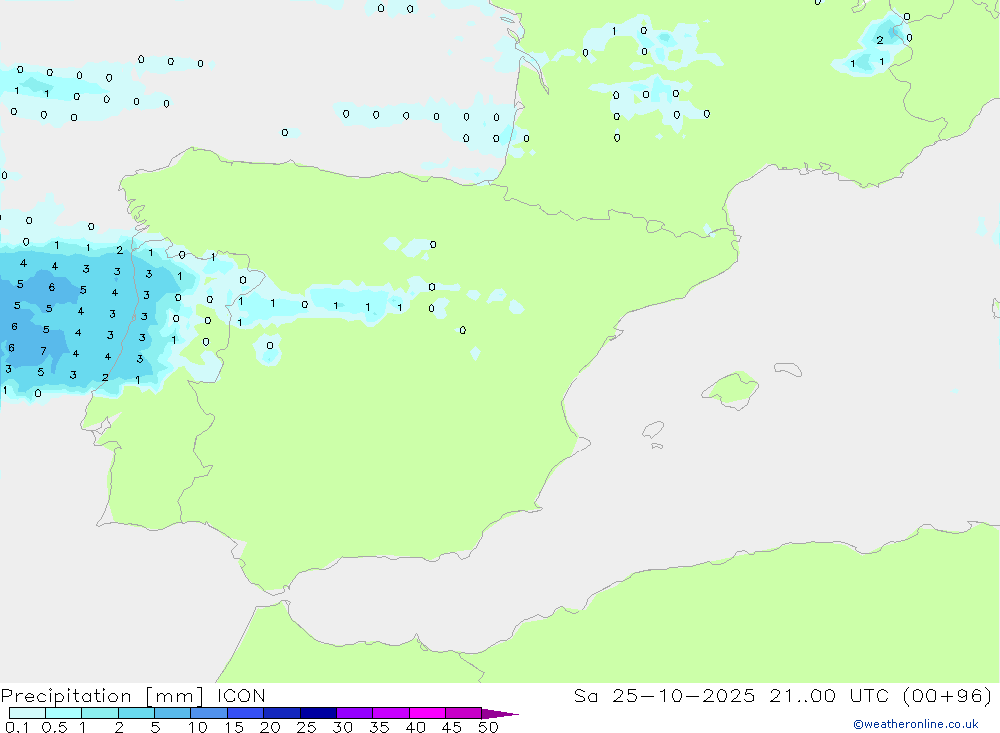Click the '20' legend scale label
The width and height of the screenshot is (1000, 733).
click(270, 727)
